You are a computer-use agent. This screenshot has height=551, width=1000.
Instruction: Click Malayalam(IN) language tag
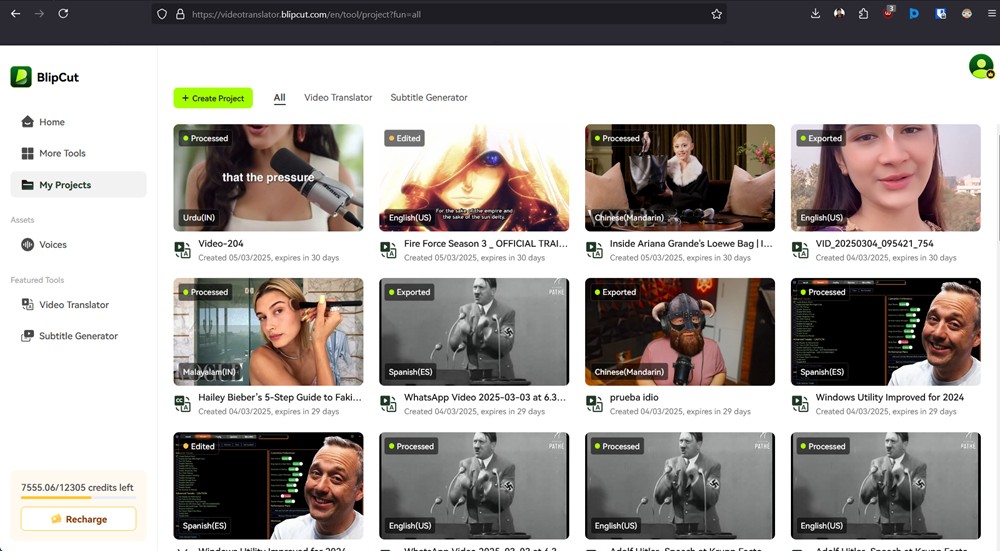point(209,372)
